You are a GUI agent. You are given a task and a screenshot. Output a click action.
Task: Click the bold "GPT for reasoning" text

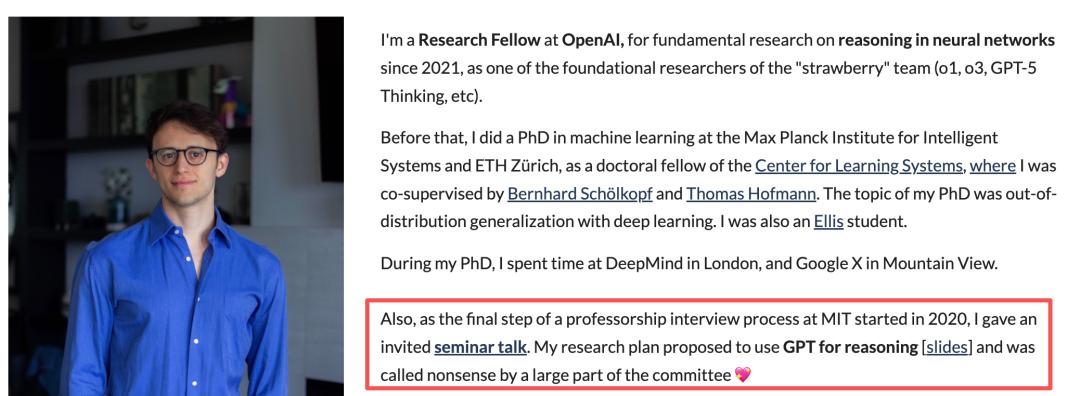pyautogui.click(x=851, y=348)
